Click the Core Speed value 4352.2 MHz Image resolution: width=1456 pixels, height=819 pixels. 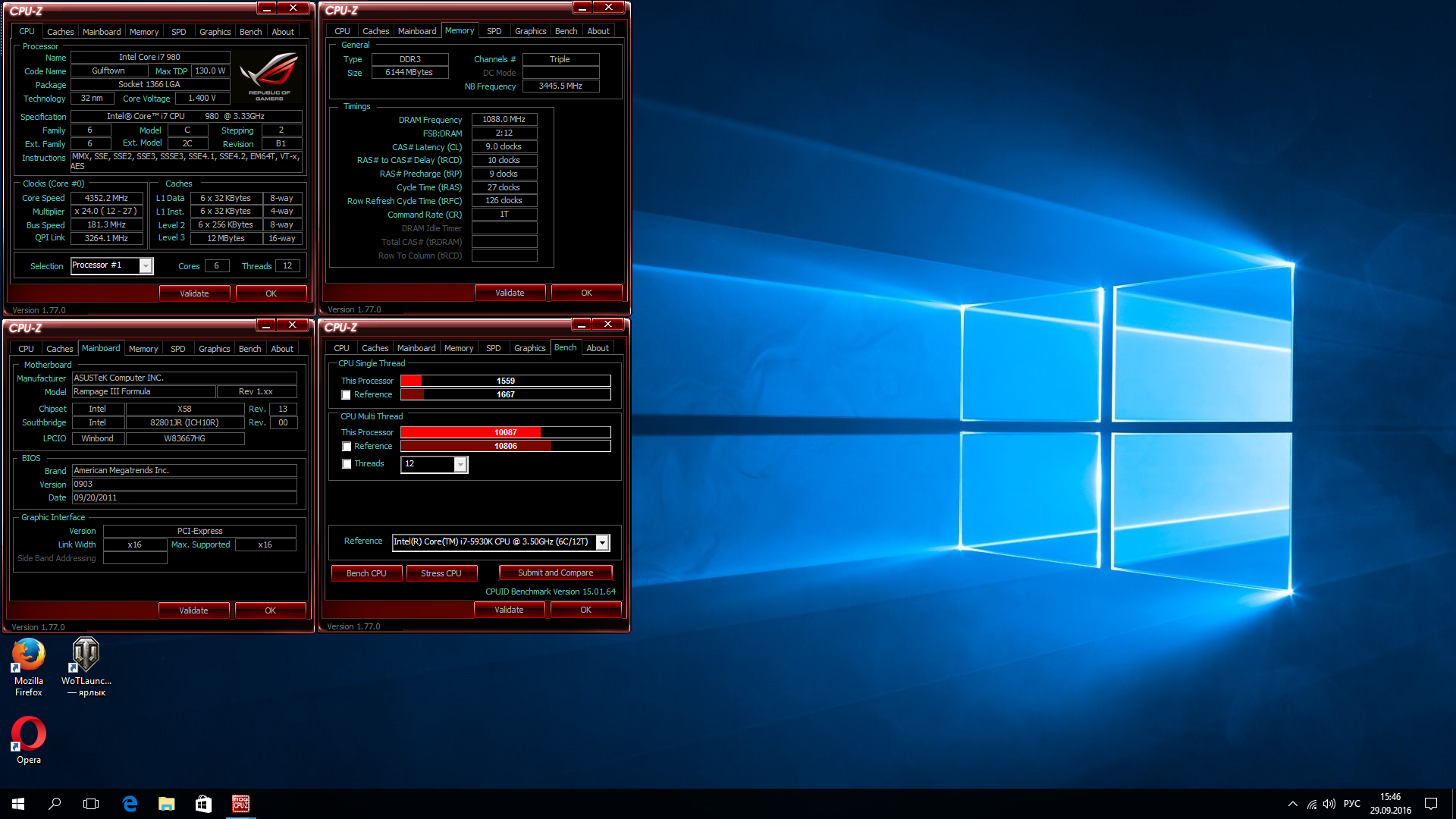tap(107, 198)
